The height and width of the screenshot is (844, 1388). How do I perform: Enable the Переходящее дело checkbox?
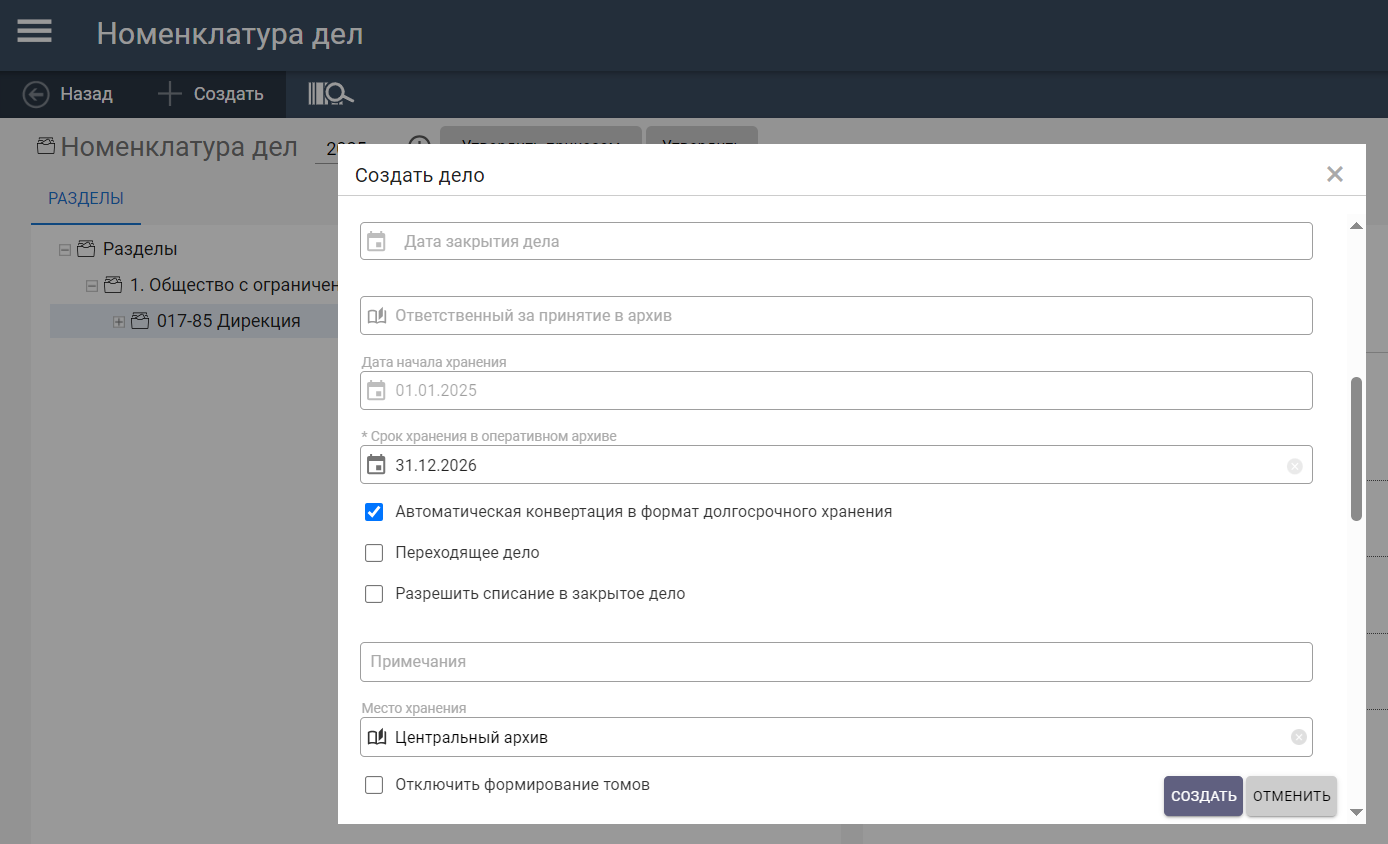pyautogui.click(x=374, y=553)
